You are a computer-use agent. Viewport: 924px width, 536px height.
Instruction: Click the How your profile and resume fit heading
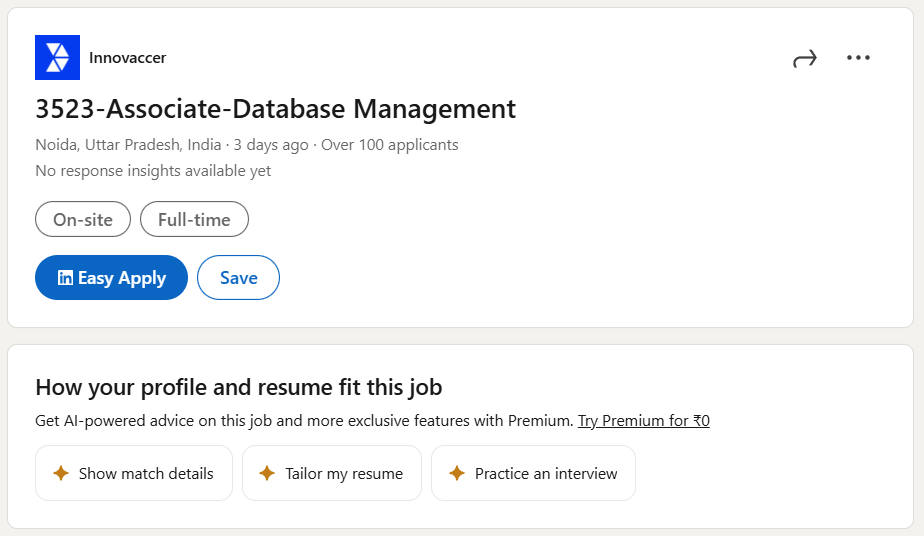[238, 387]
